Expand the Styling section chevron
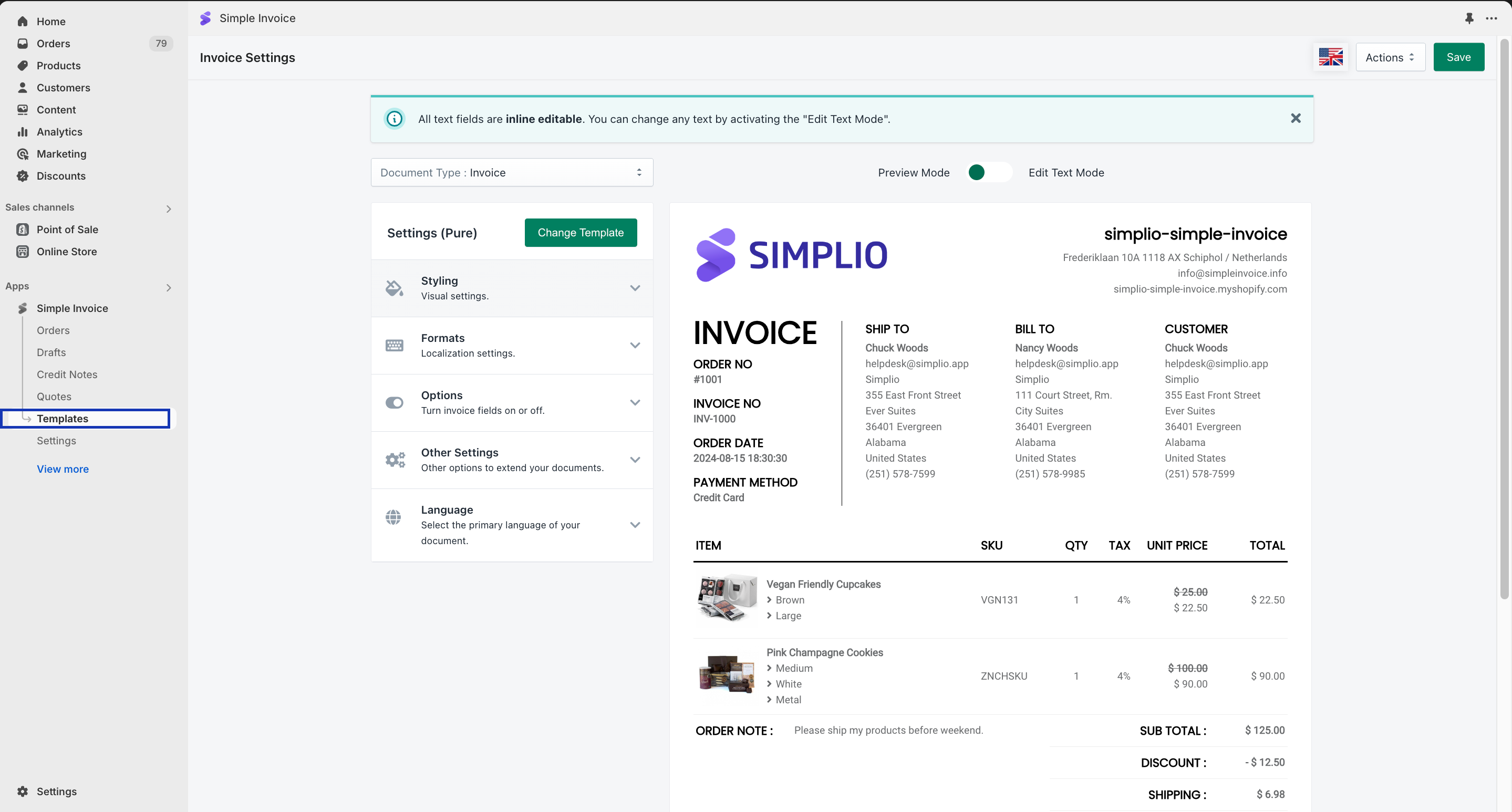 click(635, 288)
